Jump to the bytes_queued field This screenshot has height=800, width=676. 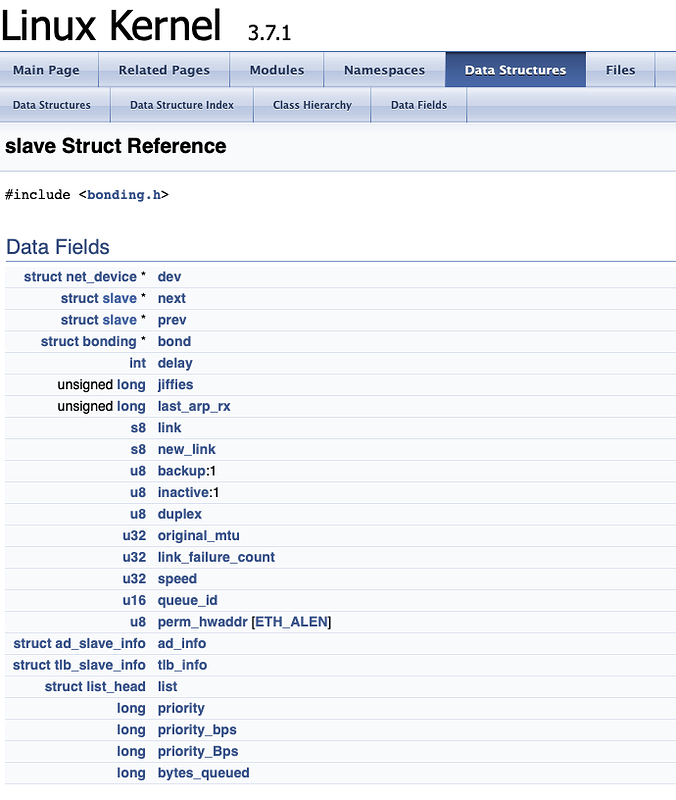(204, 773)
